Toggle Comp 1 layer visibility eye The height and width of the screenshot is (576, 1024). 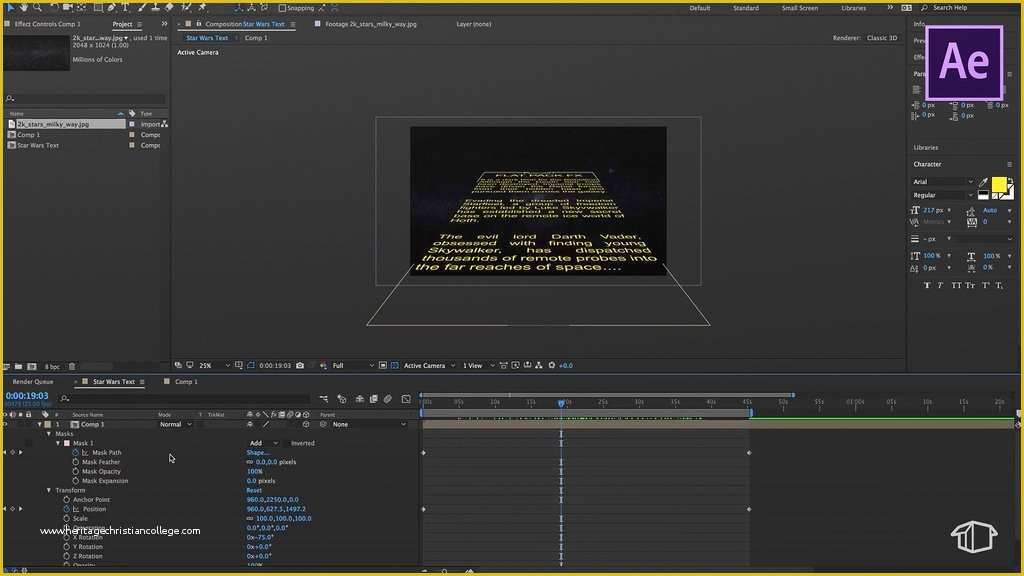(x=5, y=424)
